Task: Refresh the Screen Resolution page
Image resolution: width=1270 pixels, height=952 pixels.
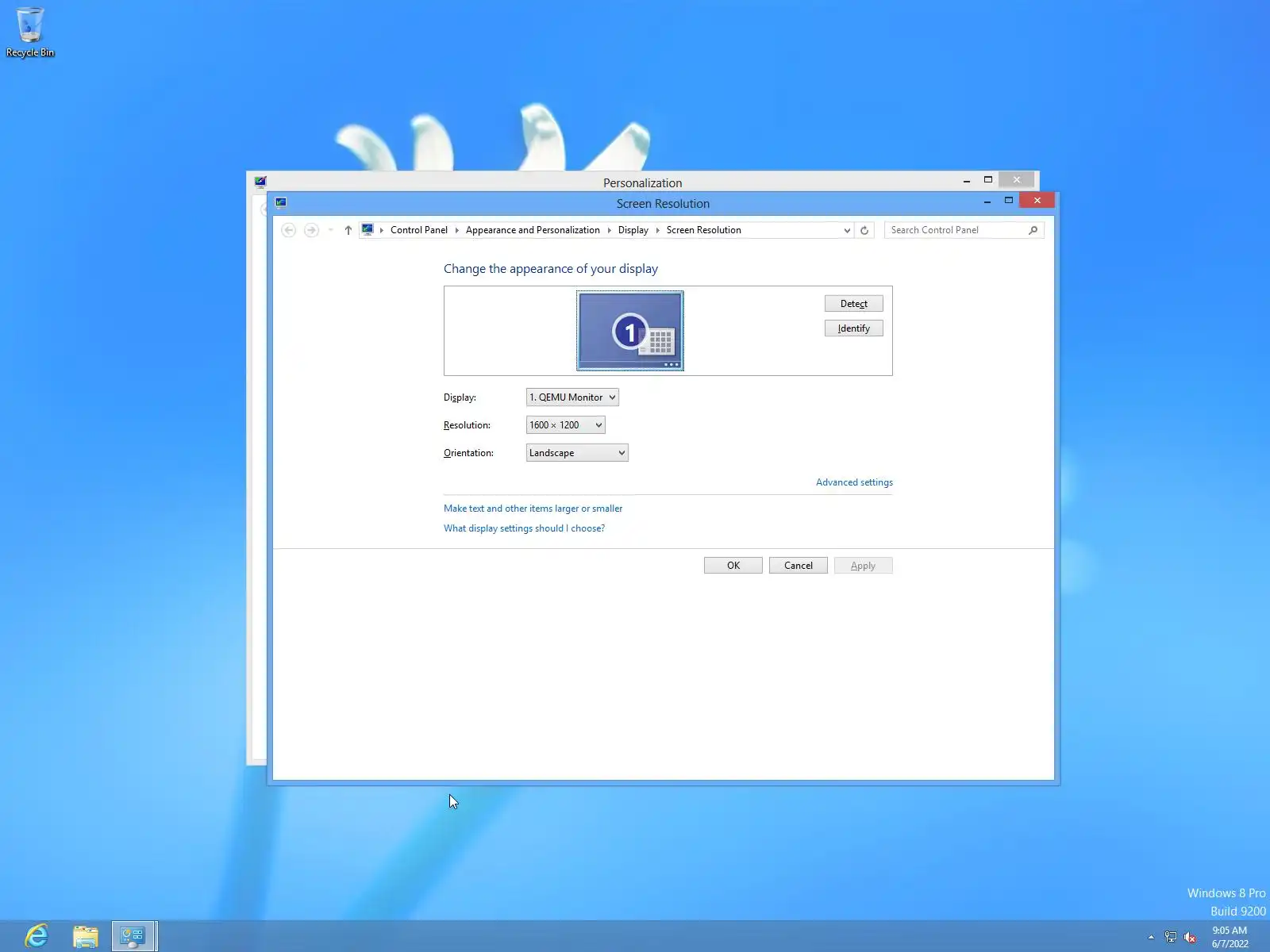Action: pyautogui.click(x=864, y=230)
